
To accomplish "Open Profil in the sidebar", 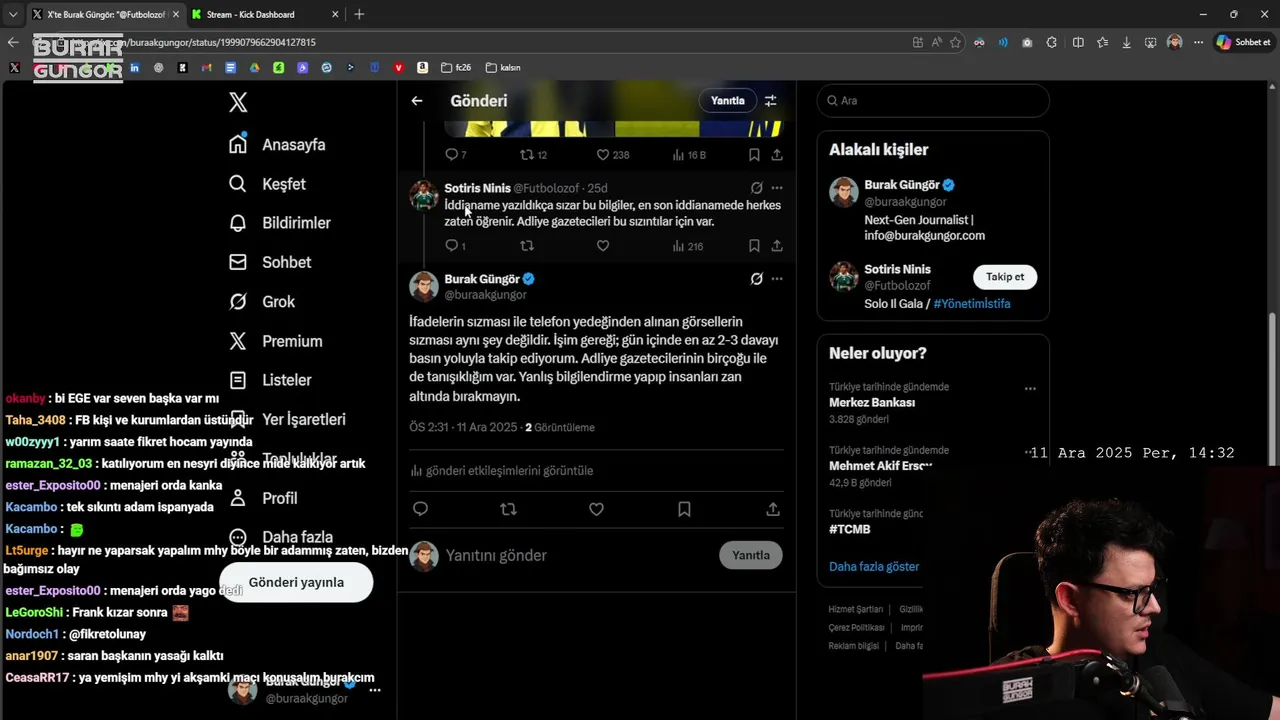I will click(x=262, y=498).
